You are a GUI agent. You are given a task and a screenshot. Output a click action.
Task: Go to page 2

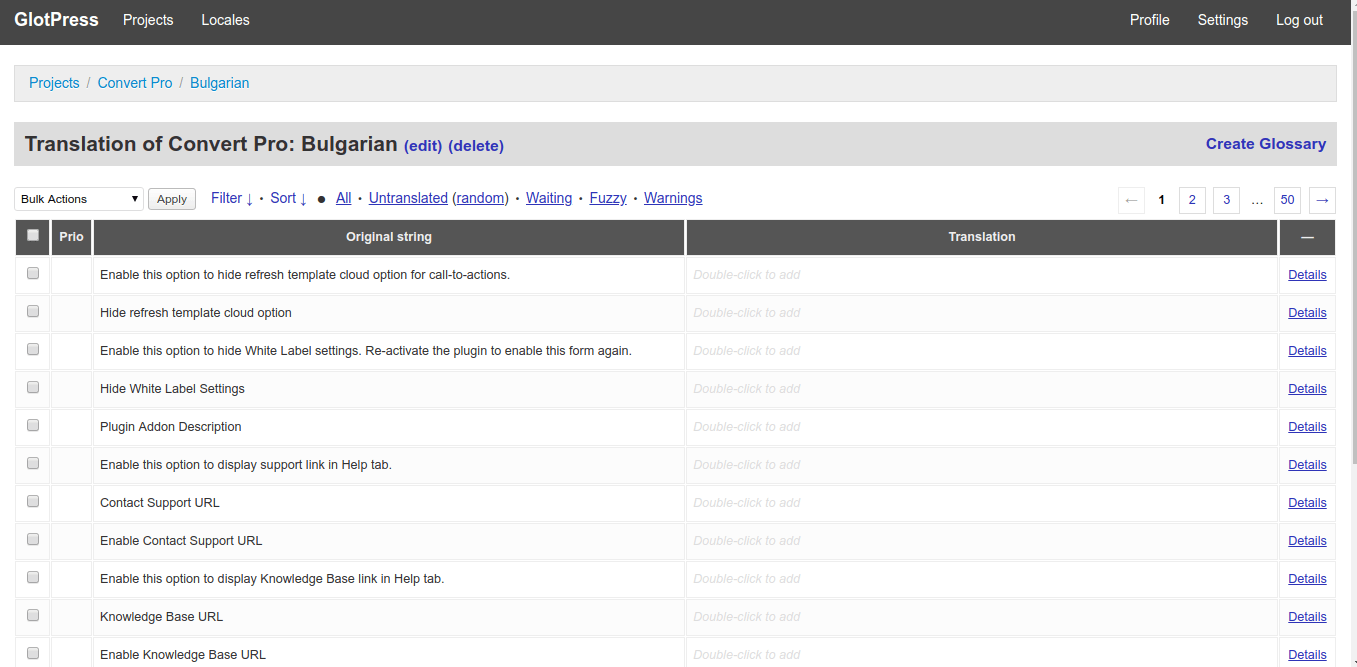[1192, 200]
